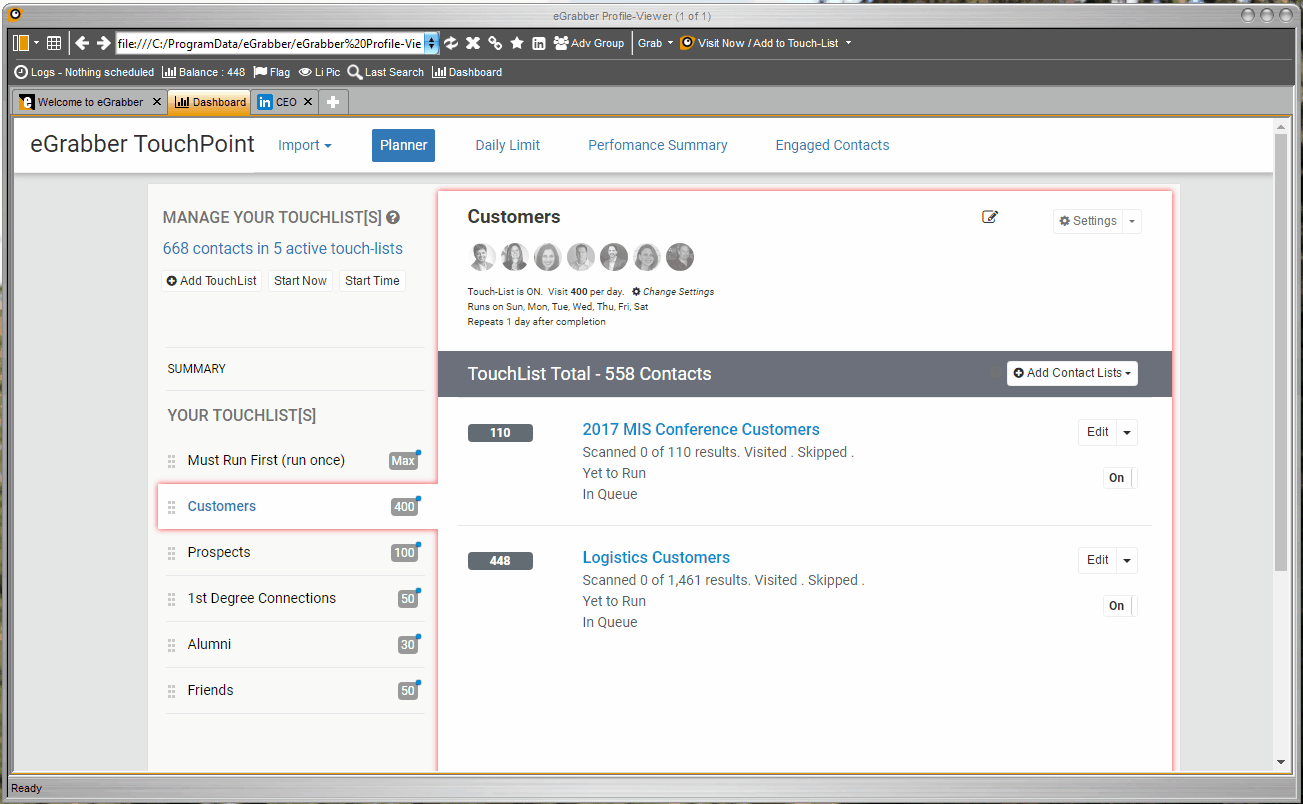Click the star favorites icon
The width and height of the screenshot is (1303, 804).
[517, 43]
